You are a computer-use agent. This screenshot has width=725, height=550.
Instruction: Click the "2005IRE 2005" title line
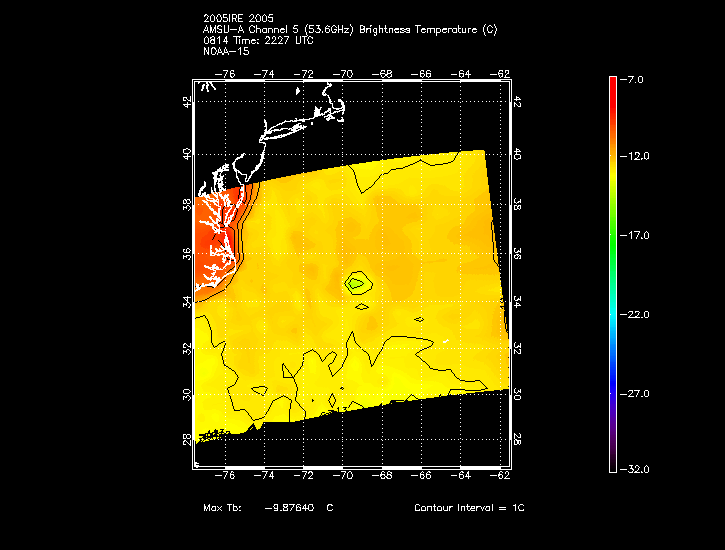(x=239, y=18)
